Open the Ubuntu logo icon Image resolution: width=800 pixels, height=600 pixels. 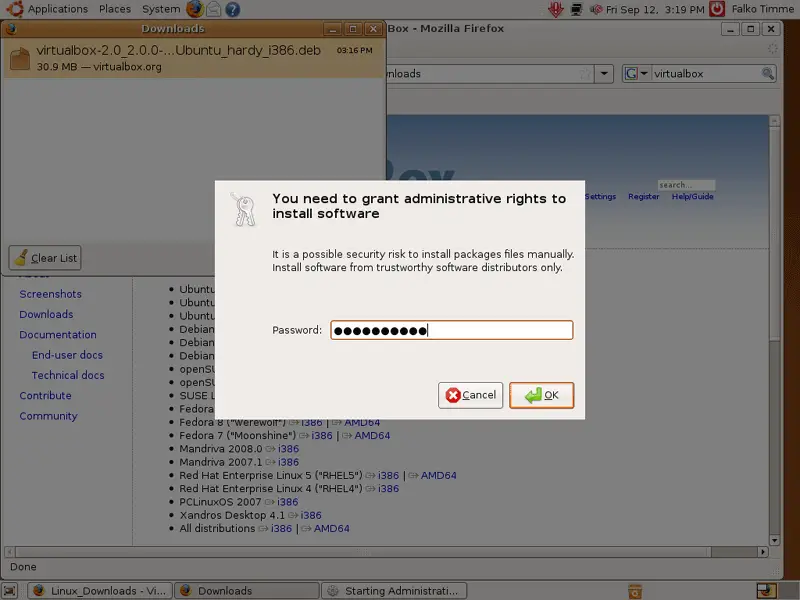(x=14, y=9)
